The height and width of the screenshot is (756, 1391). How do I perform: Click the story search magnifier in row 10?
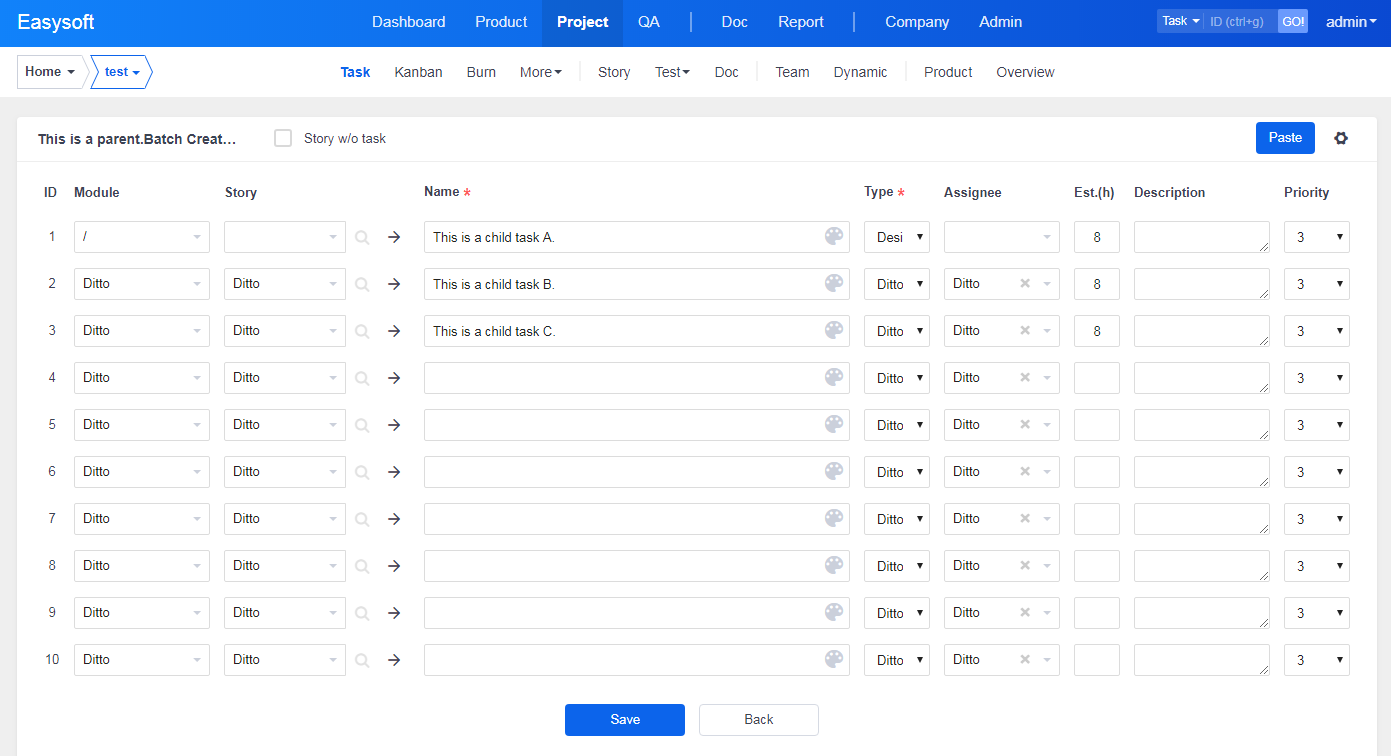click(x=362, y=660)
